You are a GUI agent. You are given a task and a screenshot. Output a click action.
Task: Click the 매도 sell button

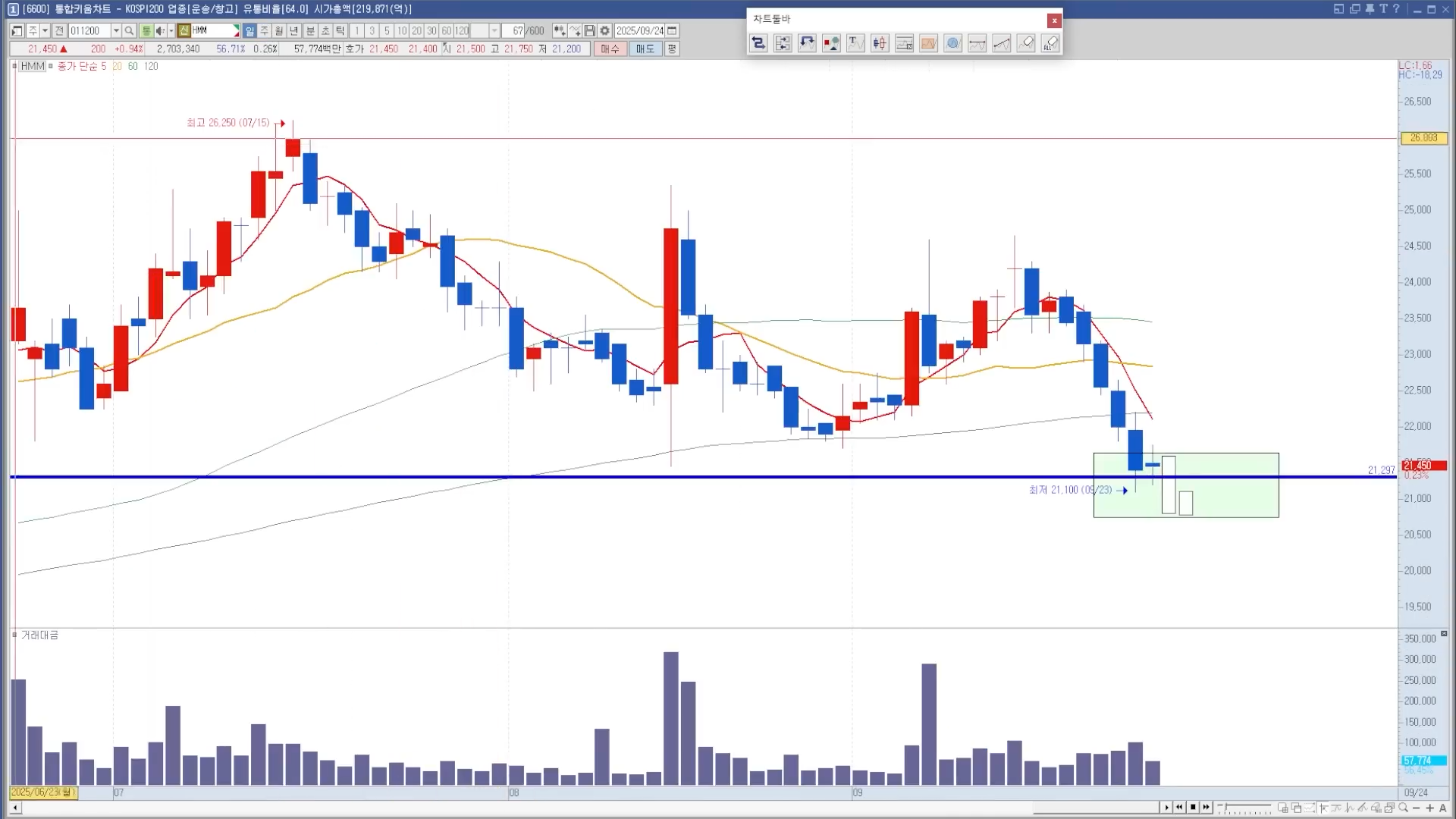click(x=645, y=49)
